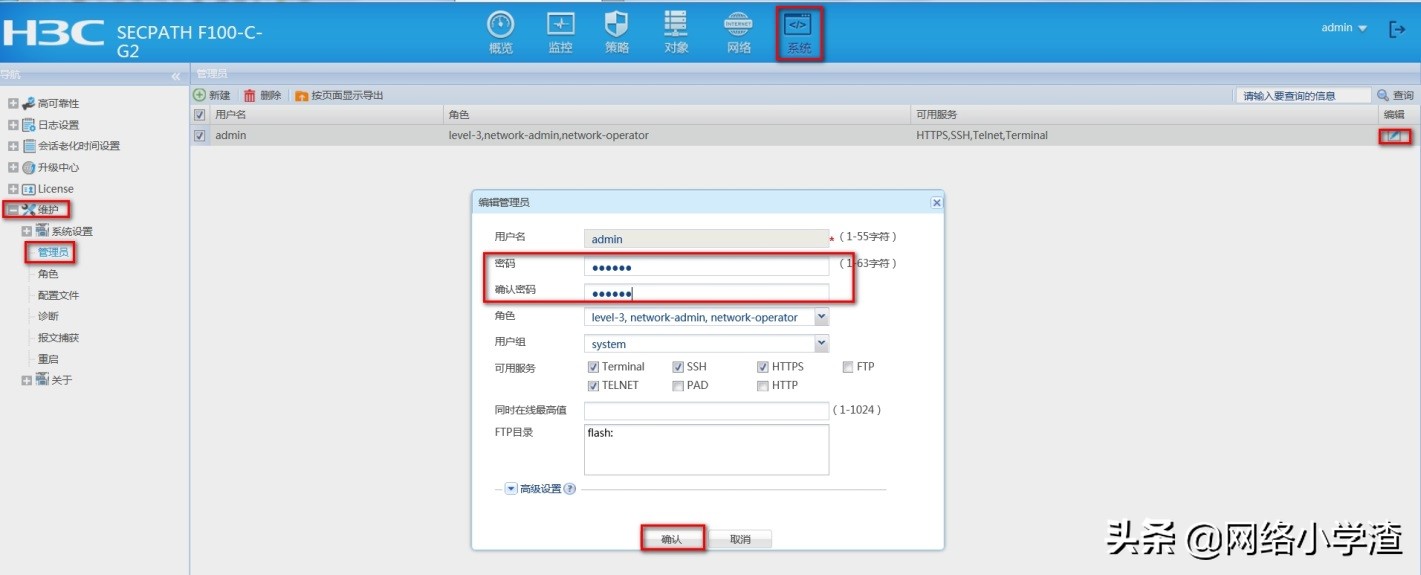This screenshot has width=1421, height=575.
Task: Enable the FTP service checkbox
Action: [848, 367]
